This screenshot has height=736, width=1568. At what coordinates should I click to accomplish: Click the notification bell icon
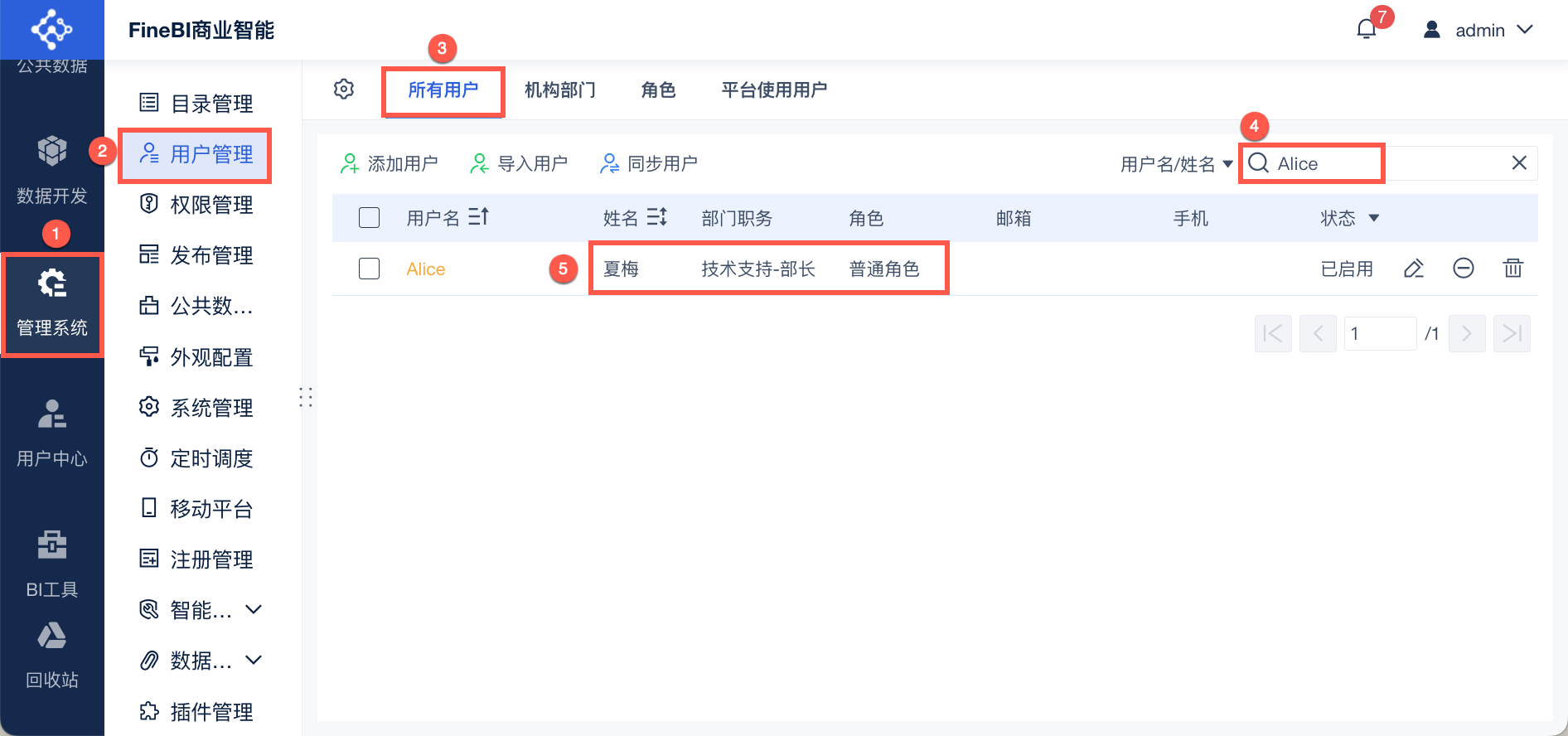(1366, 30)
